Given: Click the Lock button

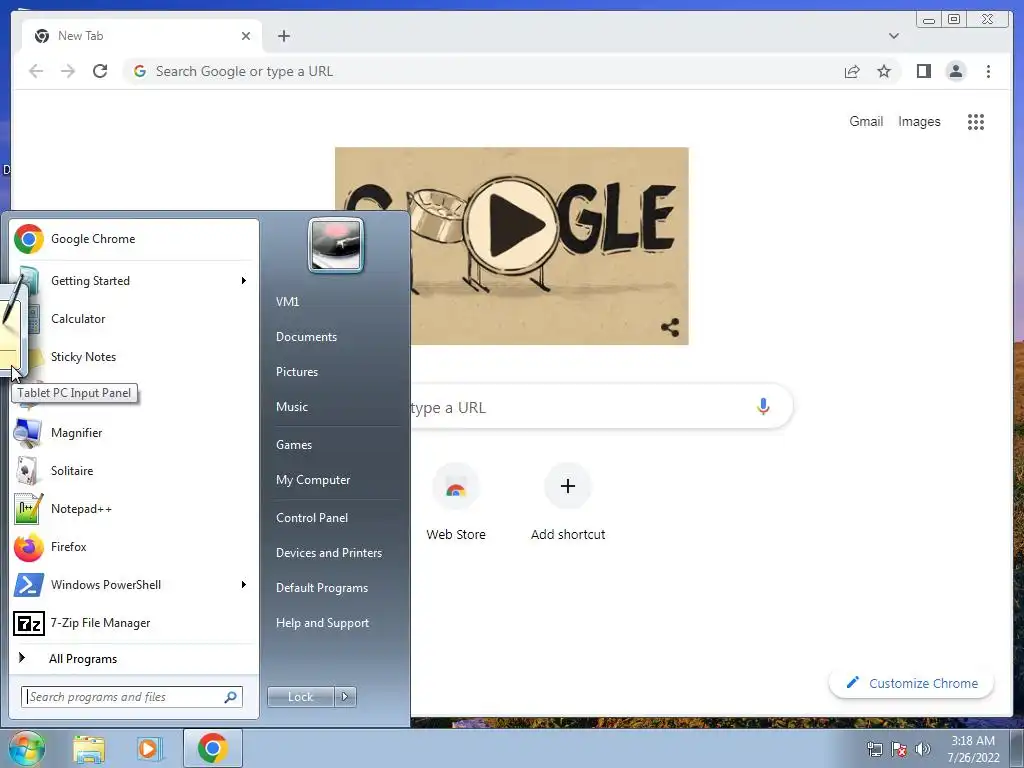Looking at the screenshot, I should (301, 697).
